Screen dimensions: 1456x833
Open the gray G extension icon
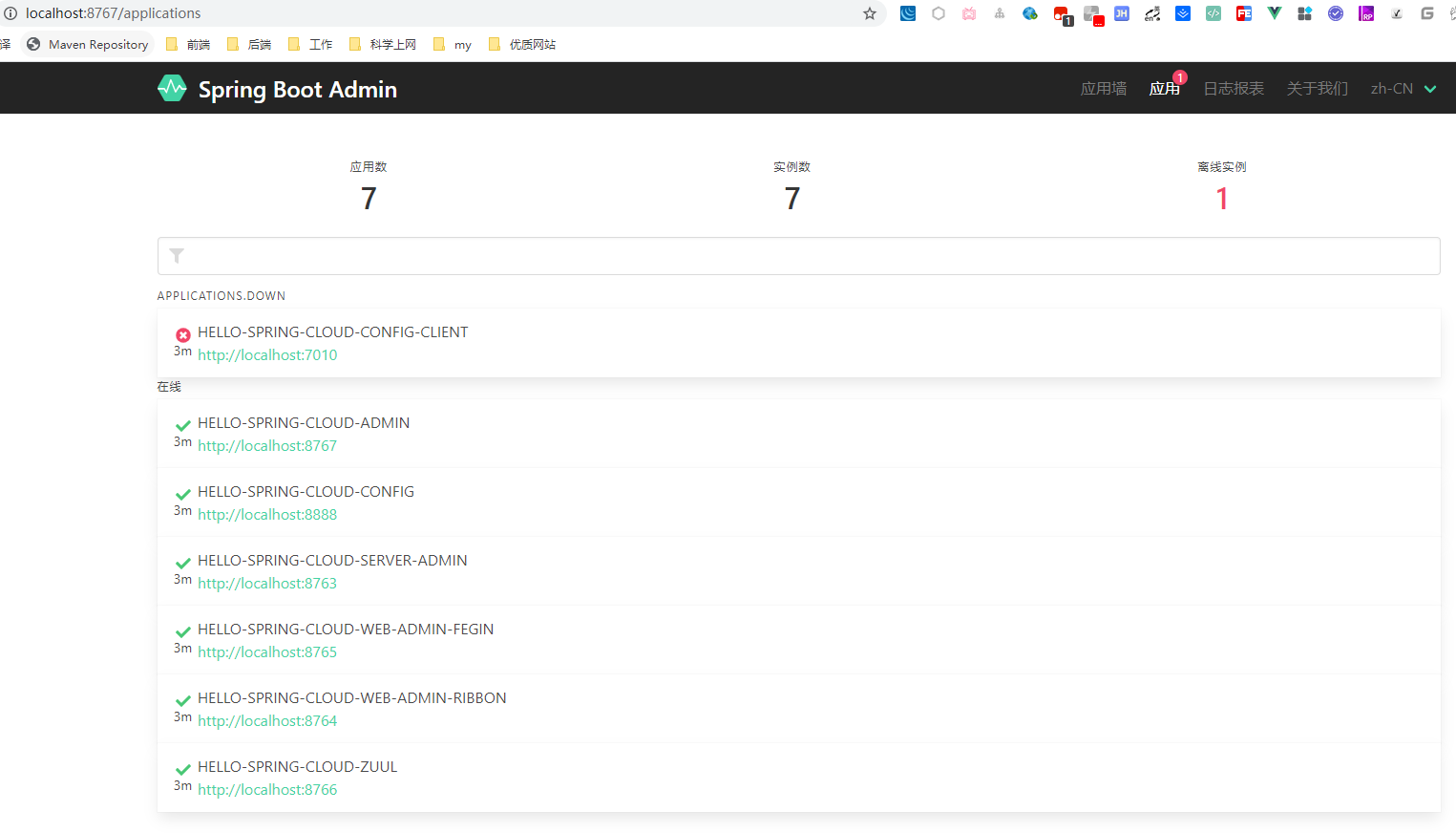click(1427, 13)
